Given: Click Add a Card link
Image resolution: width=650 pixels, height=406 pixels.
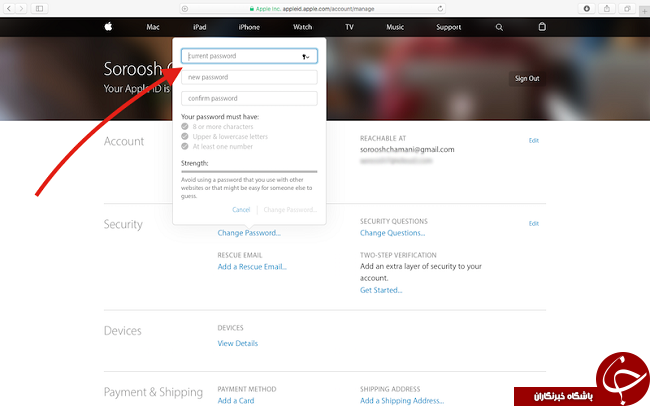Looking at the screenshot, I should point(236,401).
